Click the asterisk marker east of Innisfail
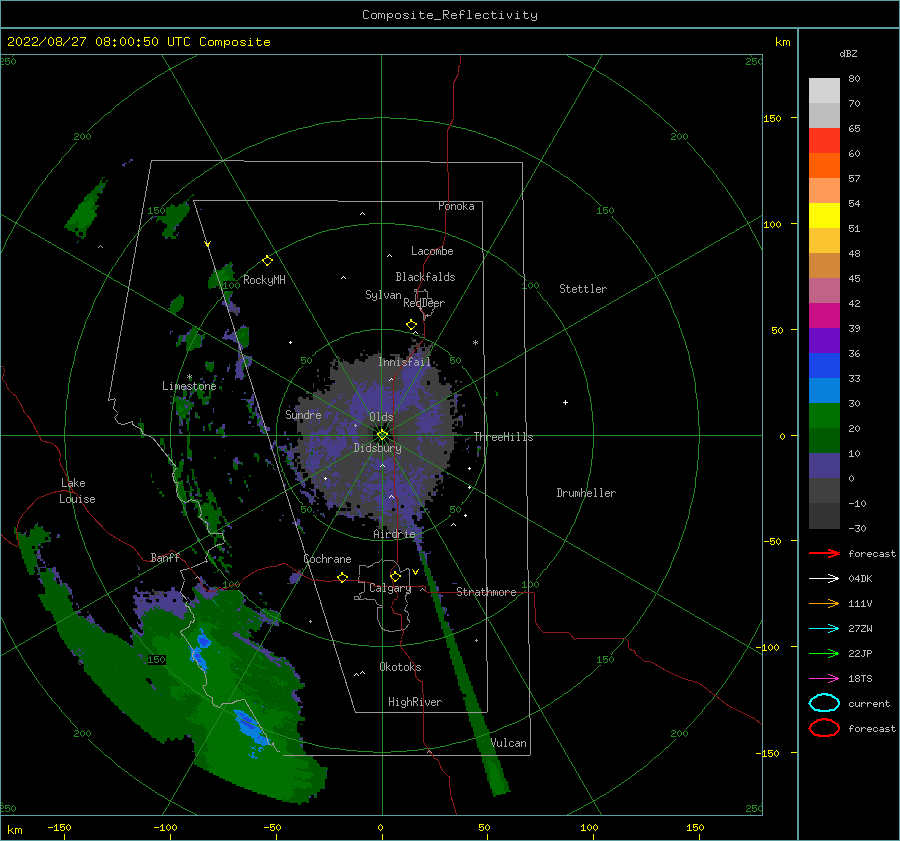The height and width of the screenshot is (841, 900). tap(475, 343)
